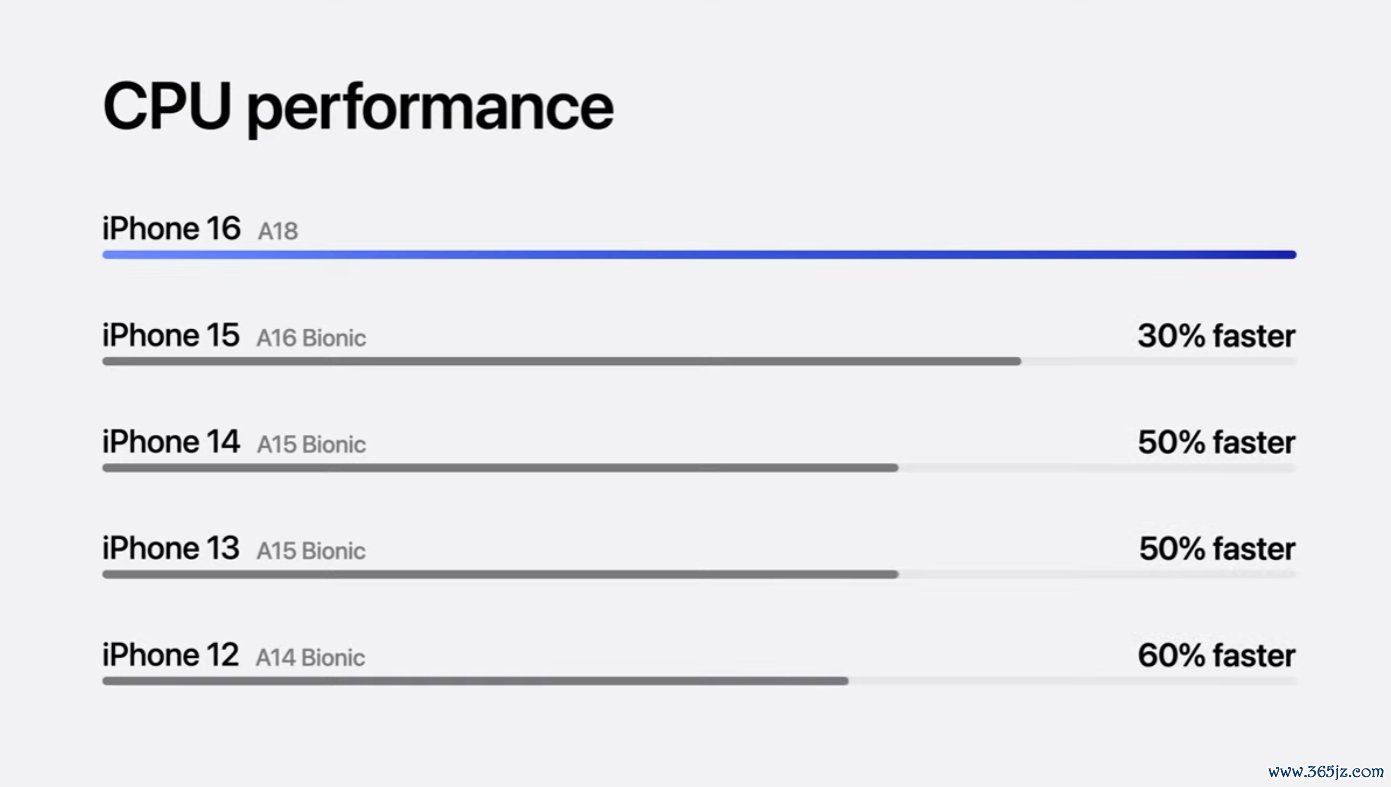Click the "30% faster" text
The height and width of the screenshot is (787, 1391).
1216,336
